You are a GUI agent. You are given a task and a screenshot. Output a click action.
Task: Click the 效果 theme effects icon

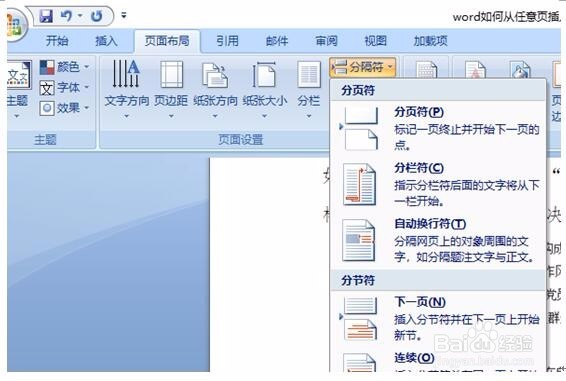[x=47, y=108]
